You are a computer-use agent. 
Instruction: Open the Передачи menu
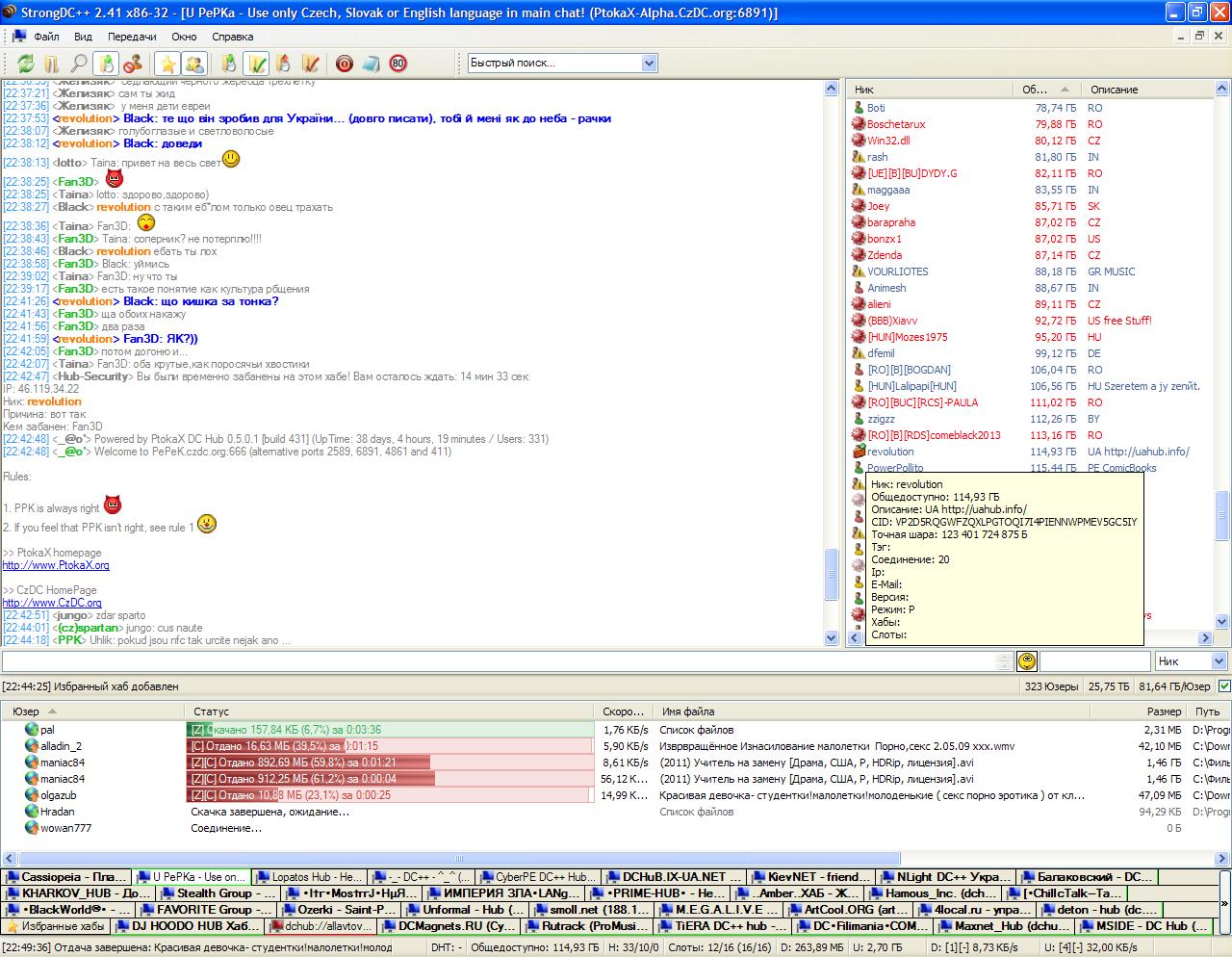(132, 37)
